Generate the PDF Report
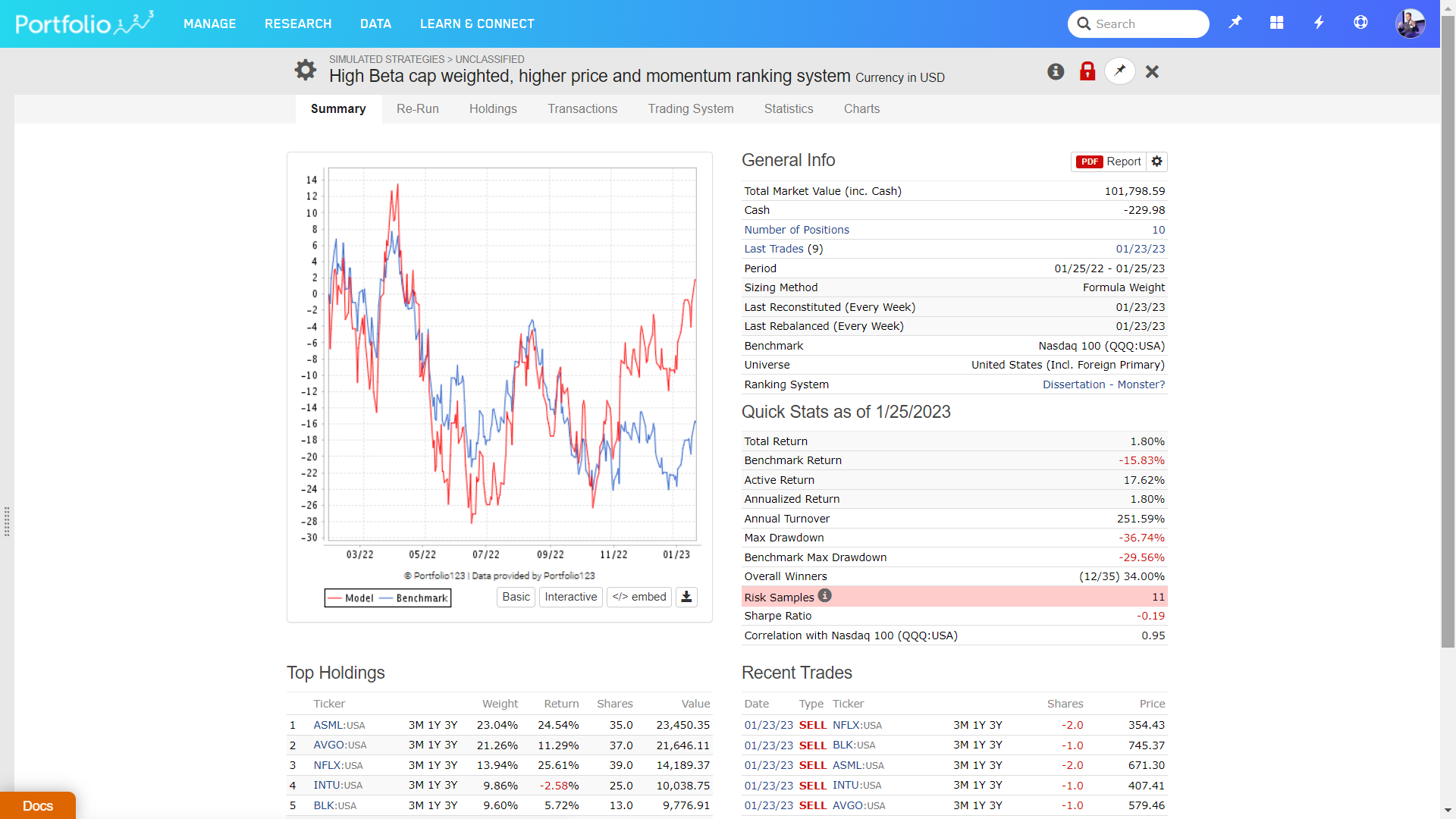This screenshot has width=1456, height=819. point(1109,162)
